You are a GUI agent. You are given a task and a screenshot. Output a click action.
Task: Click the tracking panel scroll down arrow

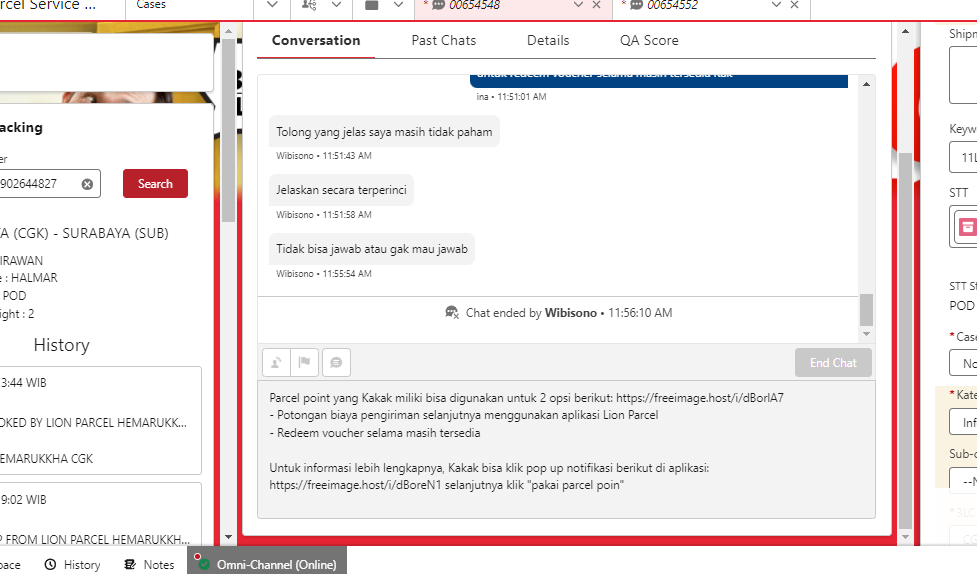(x=229, y=537)
